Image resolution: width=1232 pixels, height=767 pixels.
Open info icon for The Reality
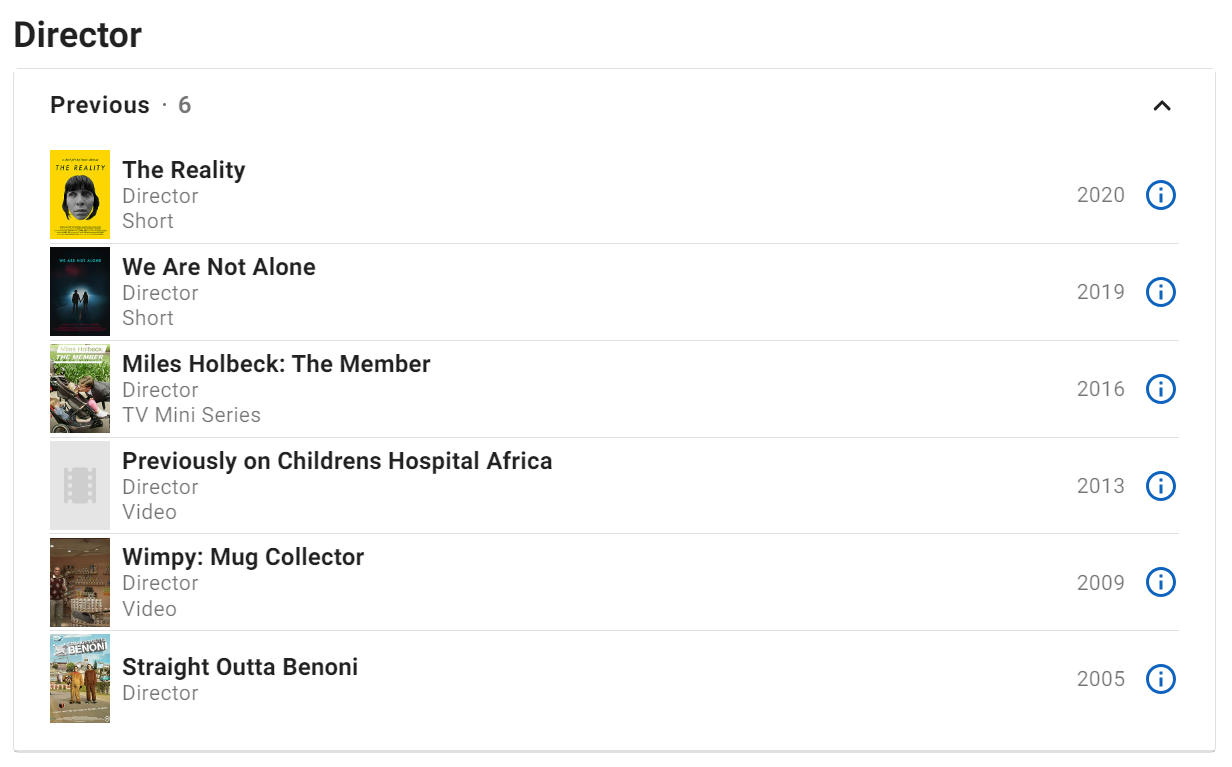pos(1160,195)
